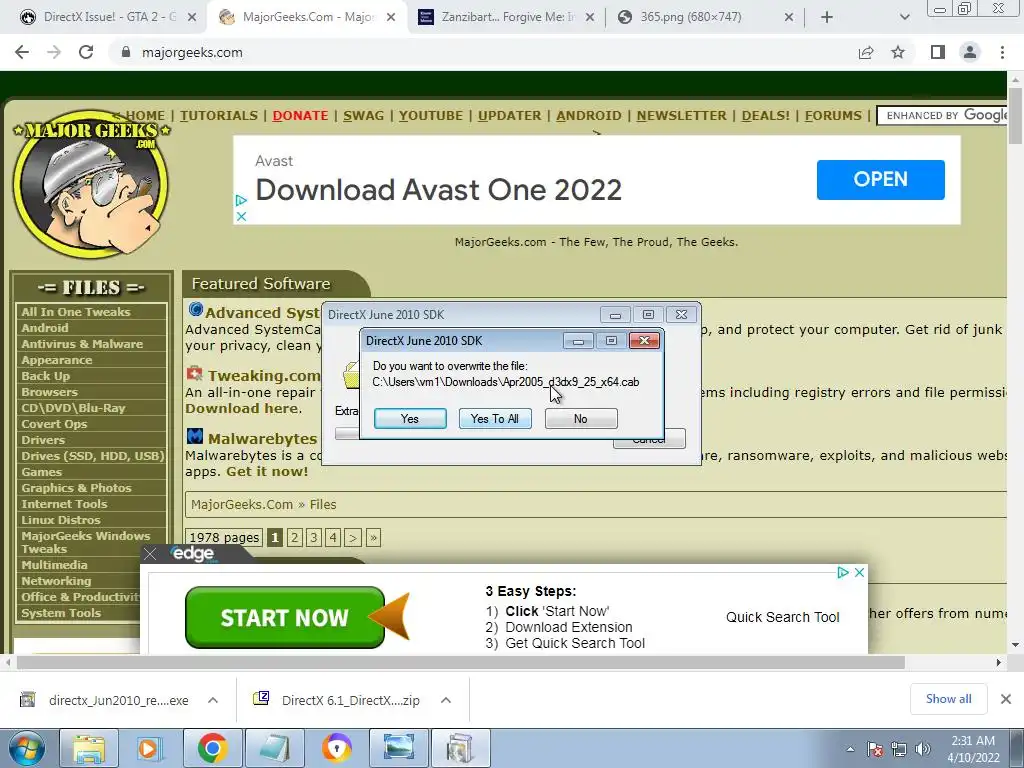Close the downloads bar
Image resolution: width=1024 pixels, height=768 pixels.
tap(1006, 699)
